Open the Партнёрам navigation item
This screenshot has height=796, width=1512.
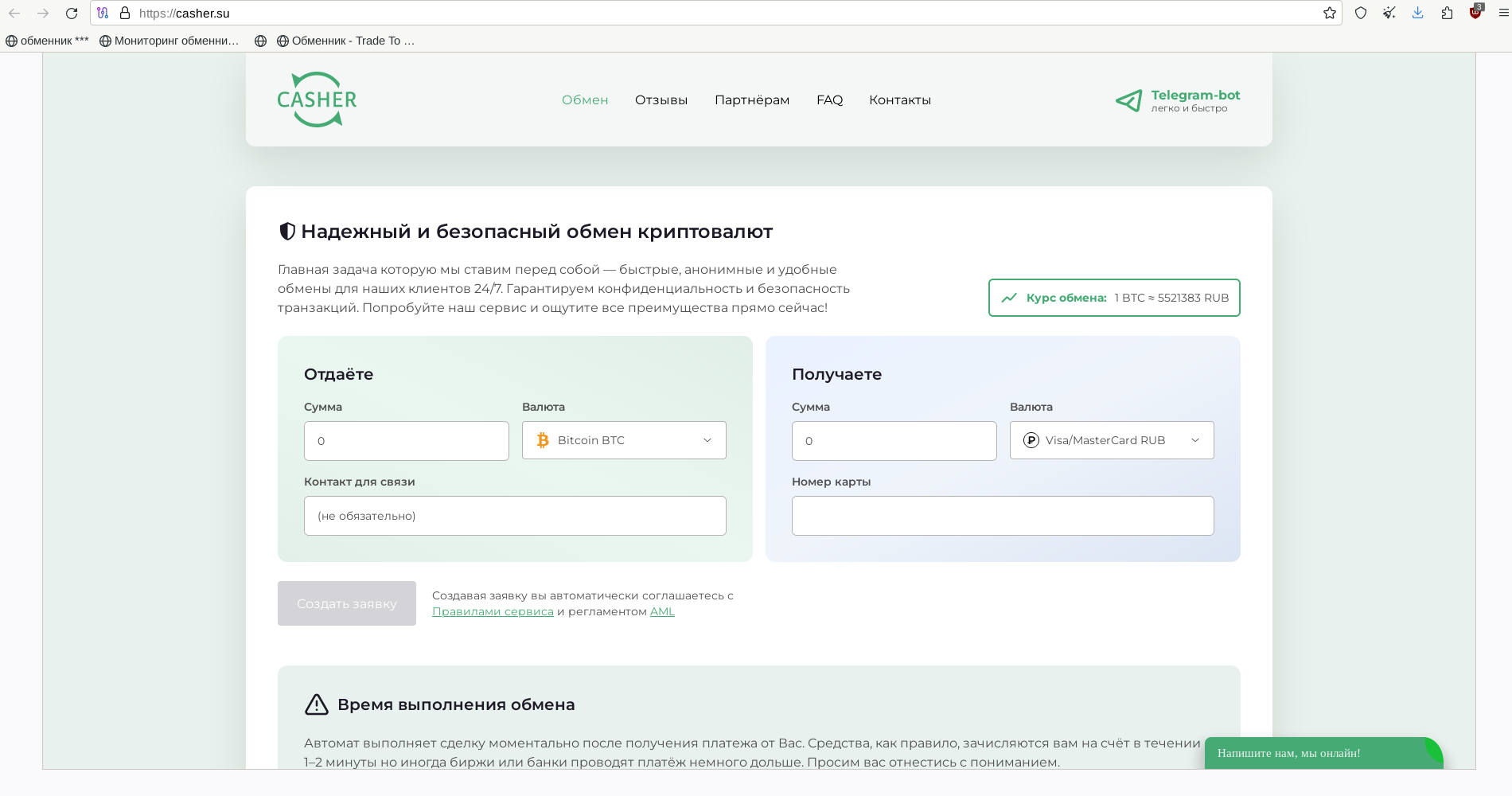pyautogui.click(x=751, y=100)
